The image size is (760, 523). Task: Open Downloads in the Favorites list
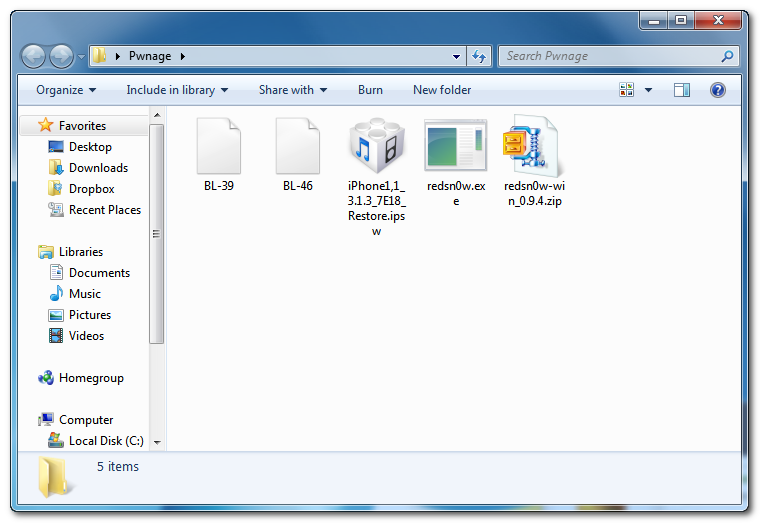pyautogui.click(x=97, y=168)
